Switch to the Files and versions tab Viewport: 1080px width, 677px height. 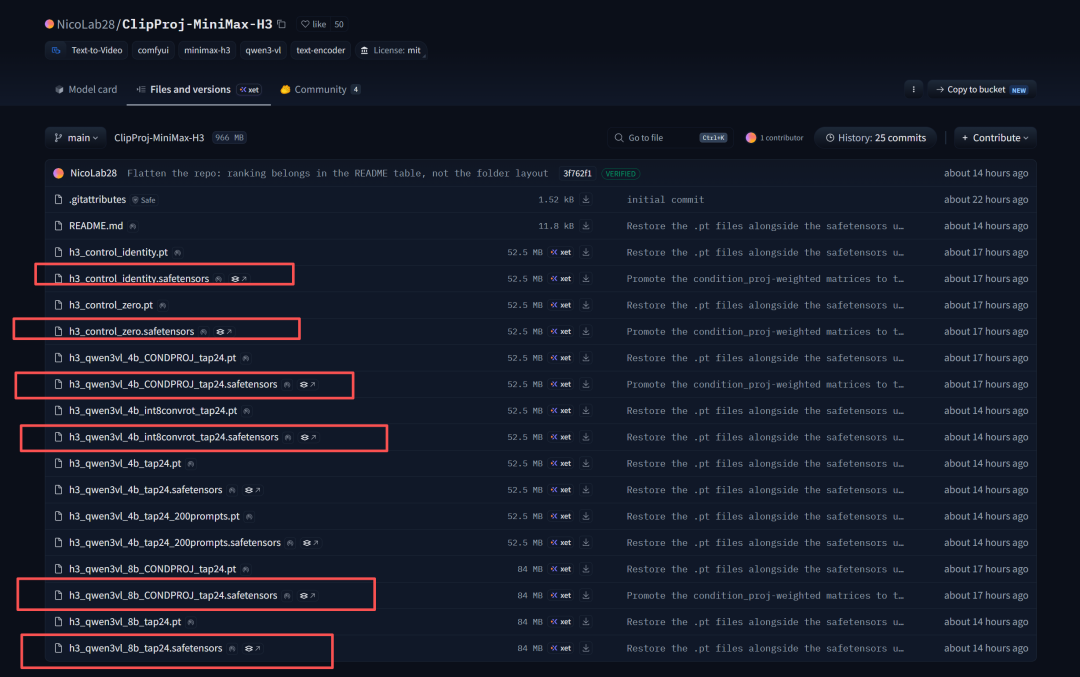pos(198,90)
